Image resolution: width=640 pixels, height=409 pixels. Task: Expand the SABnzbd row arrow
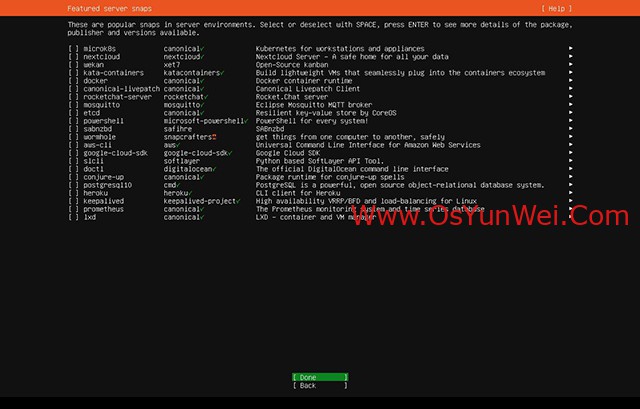coord(570,129)
